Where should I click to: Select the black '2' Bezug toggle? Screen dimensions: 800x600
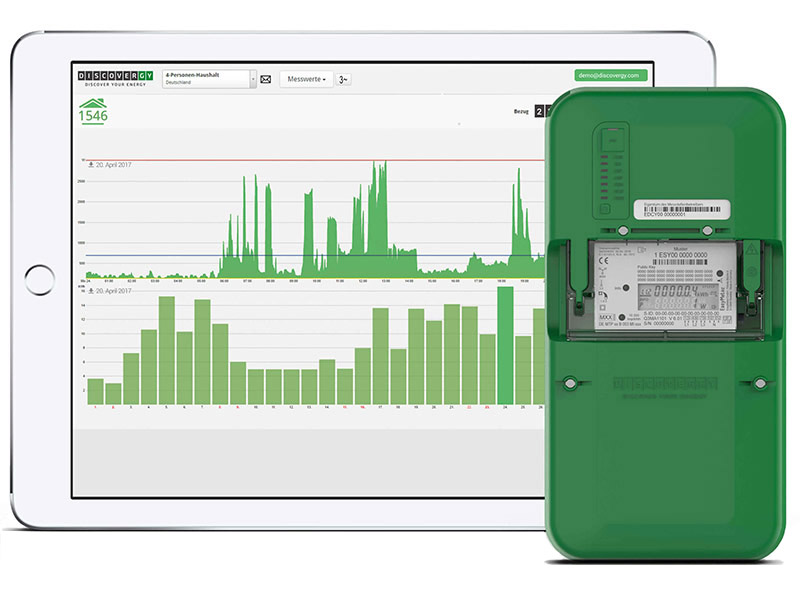[x=539, y=111]
